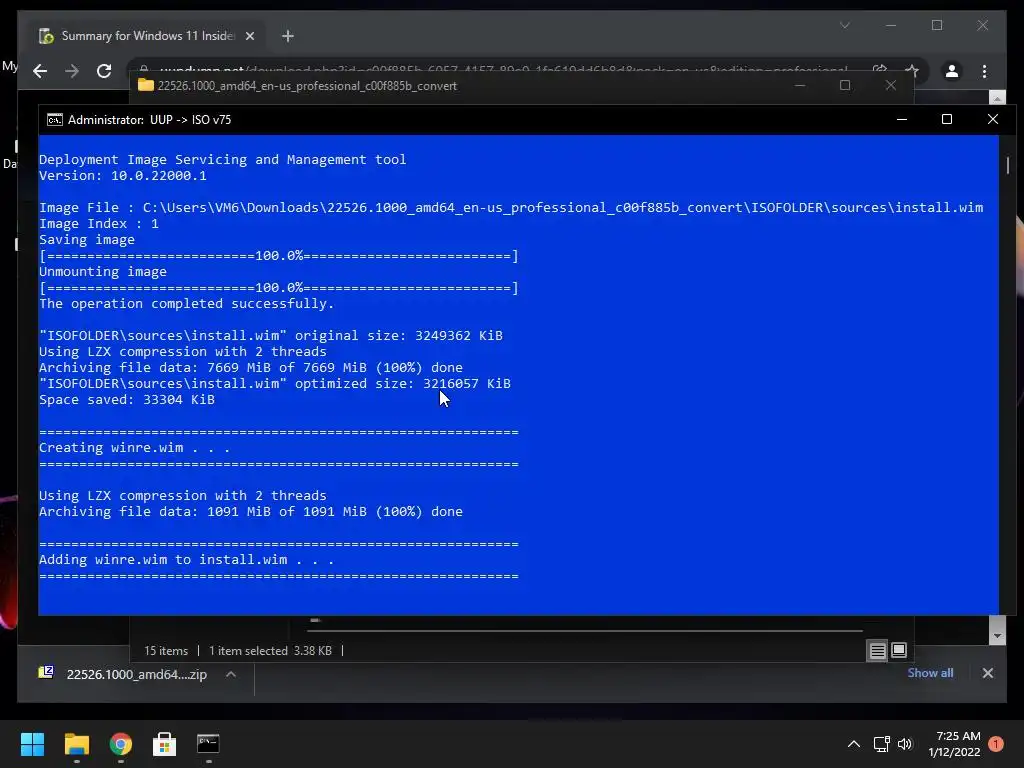Image resolution: width=1024 pixels, height=768 pixels.
Task: Minimize the File Explorer convert folder window
Action: 799,86
